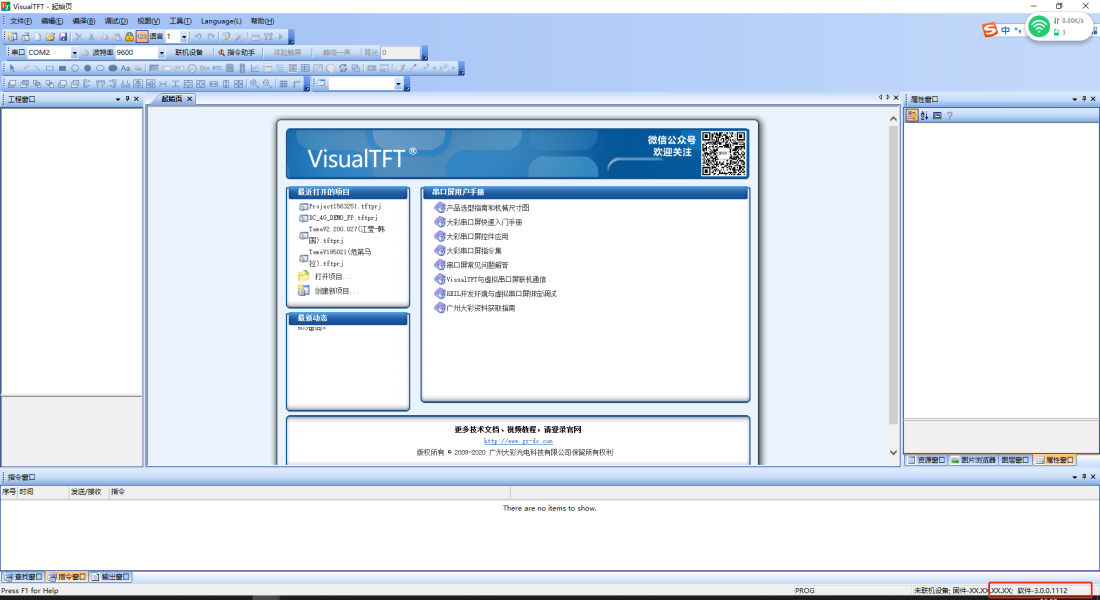Click the Save project icon in toolbar
This screenshot has width=1100, height=600.
[63, 37]
